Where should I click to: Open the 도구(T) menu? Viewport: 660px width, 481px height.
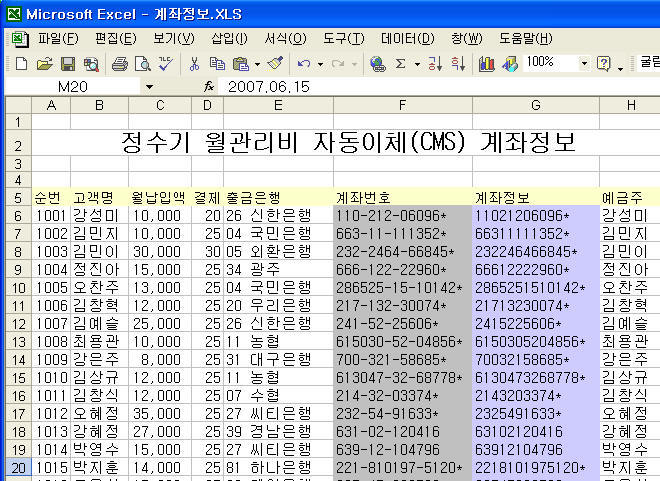(343, 39)
